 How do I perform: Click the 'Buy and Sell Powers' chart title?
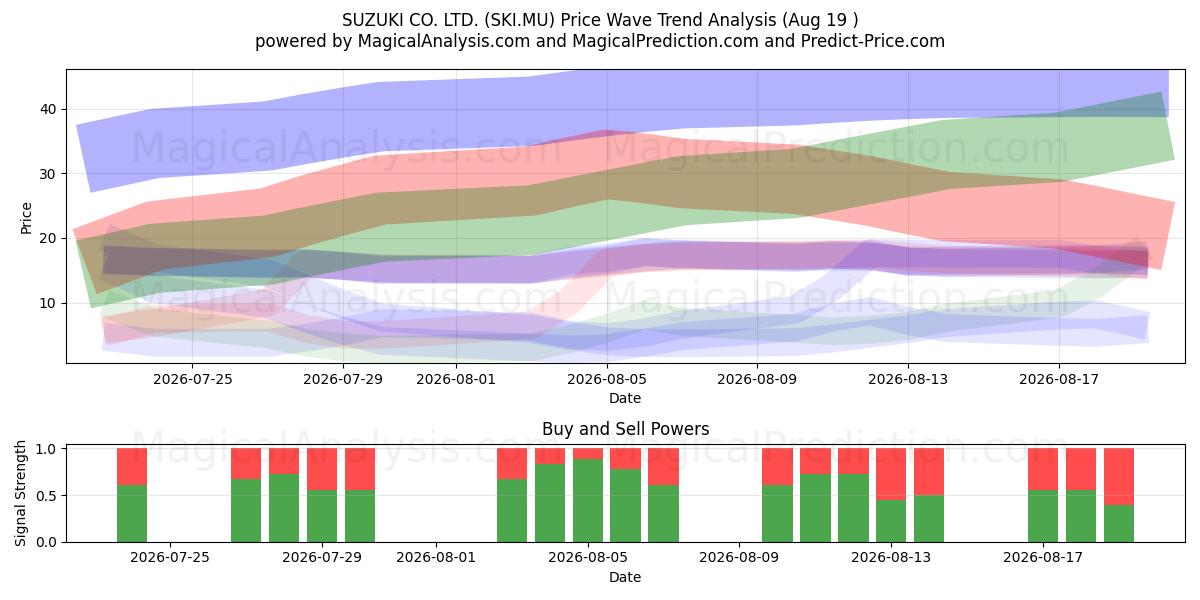626,429
